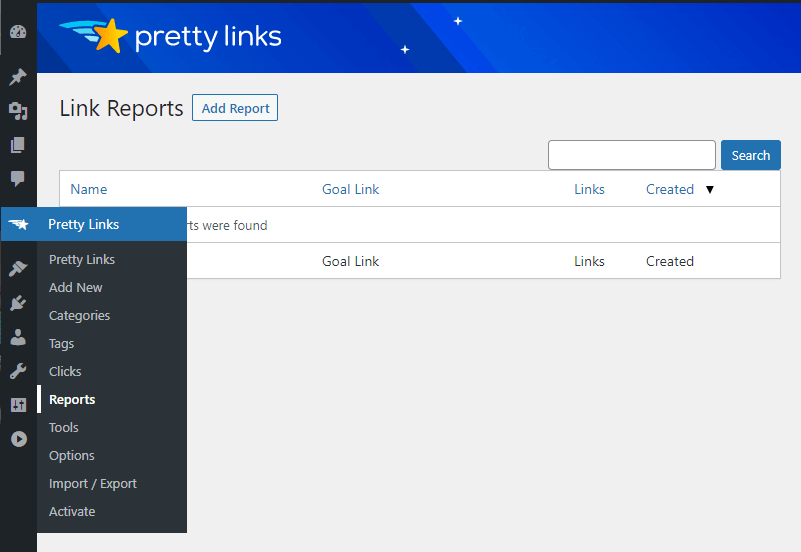The height and width of the screenshot is (552, 801).
Task: Click the Search button
Action: [x=750, y=155]
